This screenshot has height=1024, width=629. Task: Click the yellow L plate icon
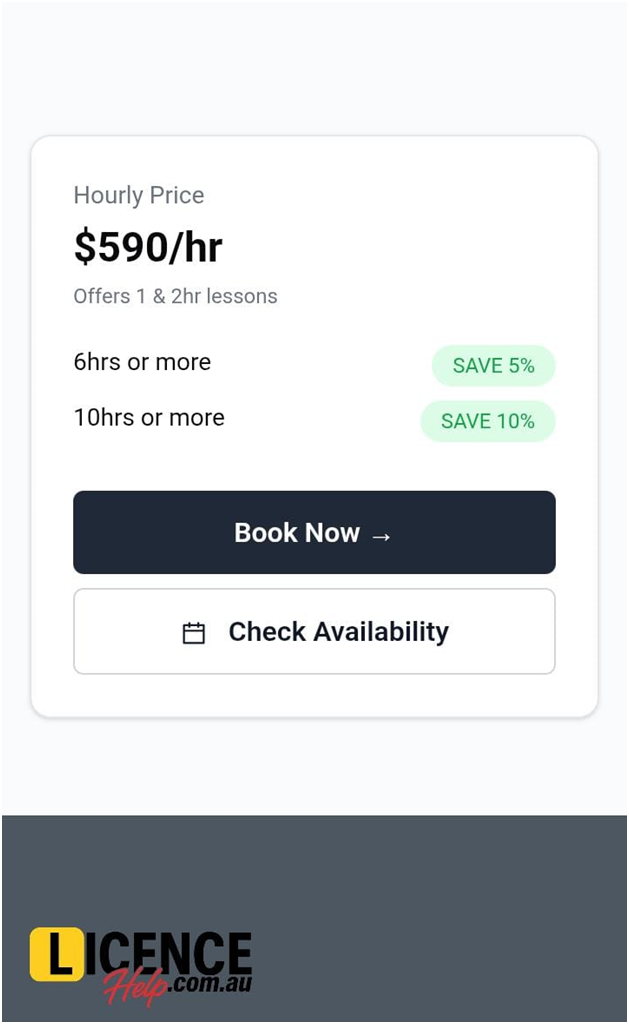[56, 954]
